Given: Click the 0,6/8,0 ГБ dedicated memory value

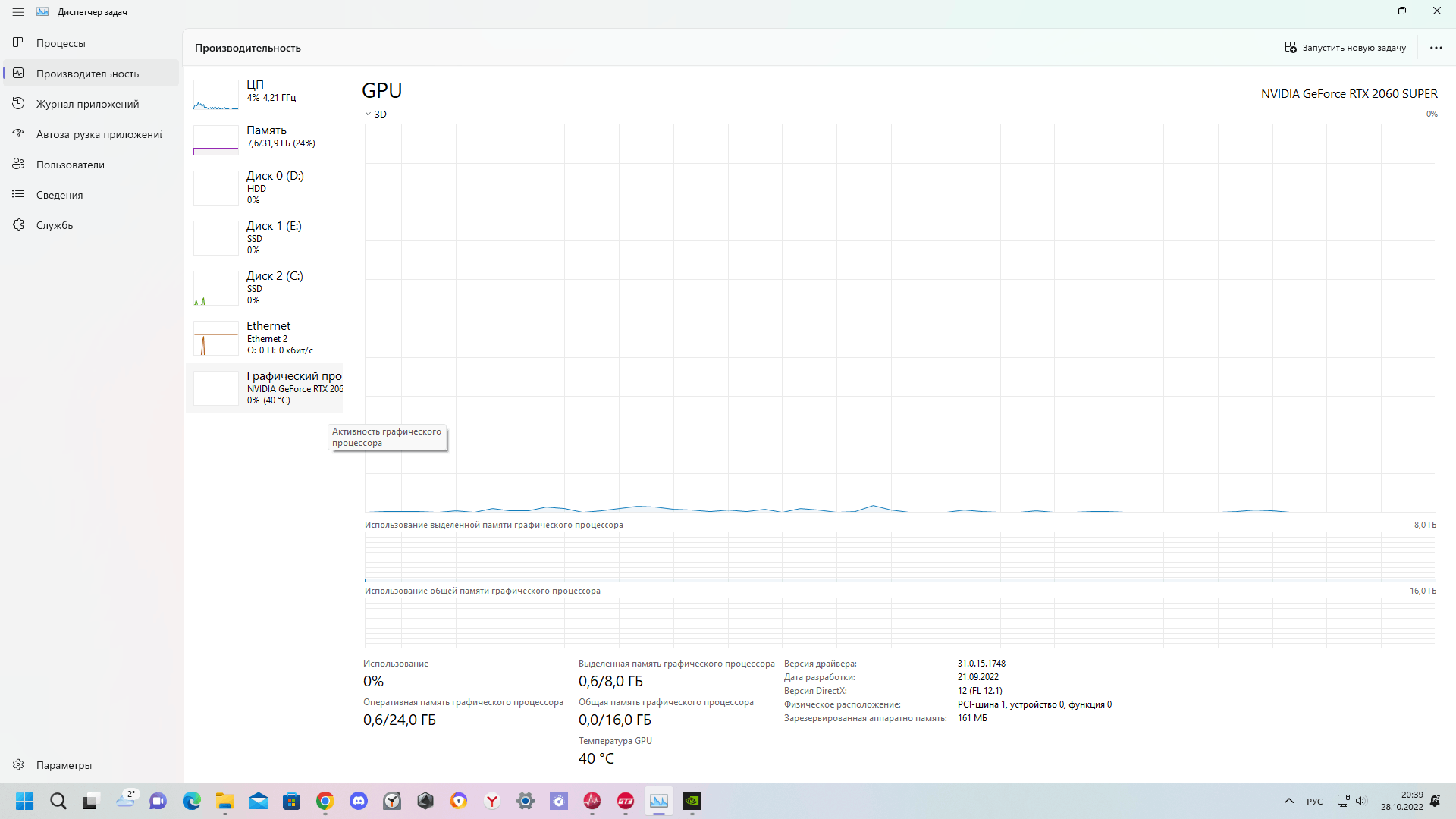Looking at the screenshot, I should point(610,681).
